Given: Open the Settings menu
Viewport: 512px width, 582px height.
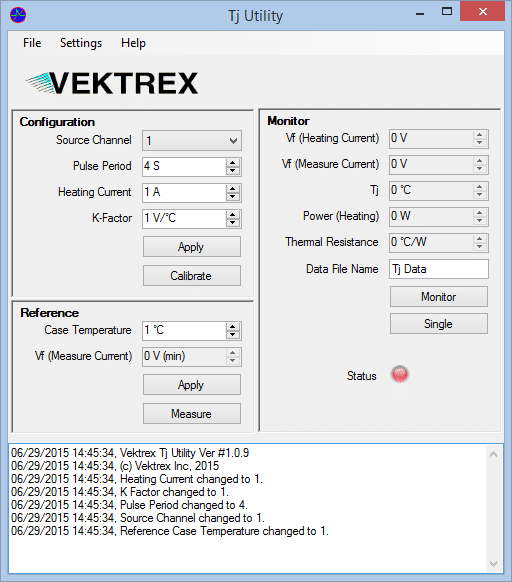Looking at the screenshot, I should 81,43.
